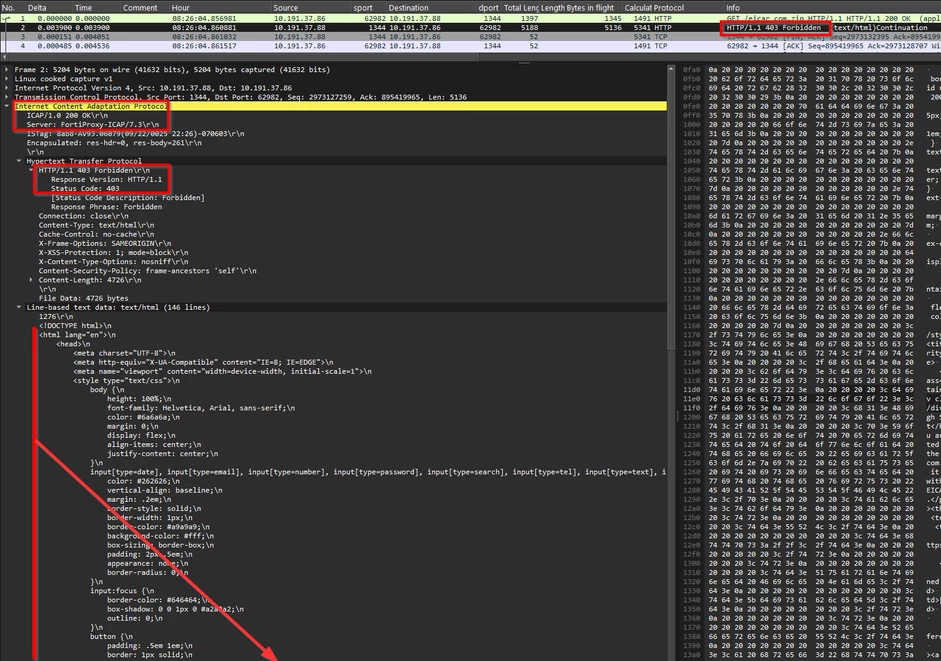Collapse the HTTP/1.1 403 Forbidden subtree
Screen dimensions: 941x661
[x=31, y=170]
